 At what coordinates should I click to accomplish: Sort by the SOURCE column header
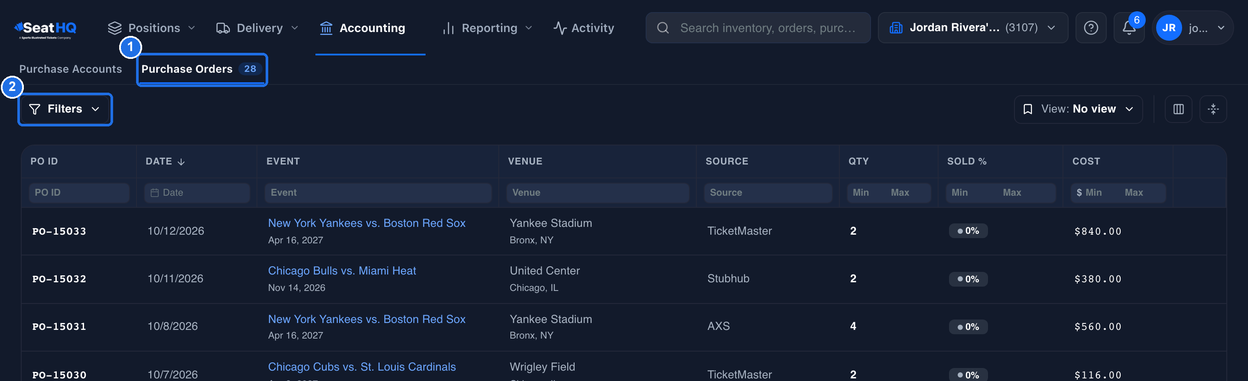point(727,161)
